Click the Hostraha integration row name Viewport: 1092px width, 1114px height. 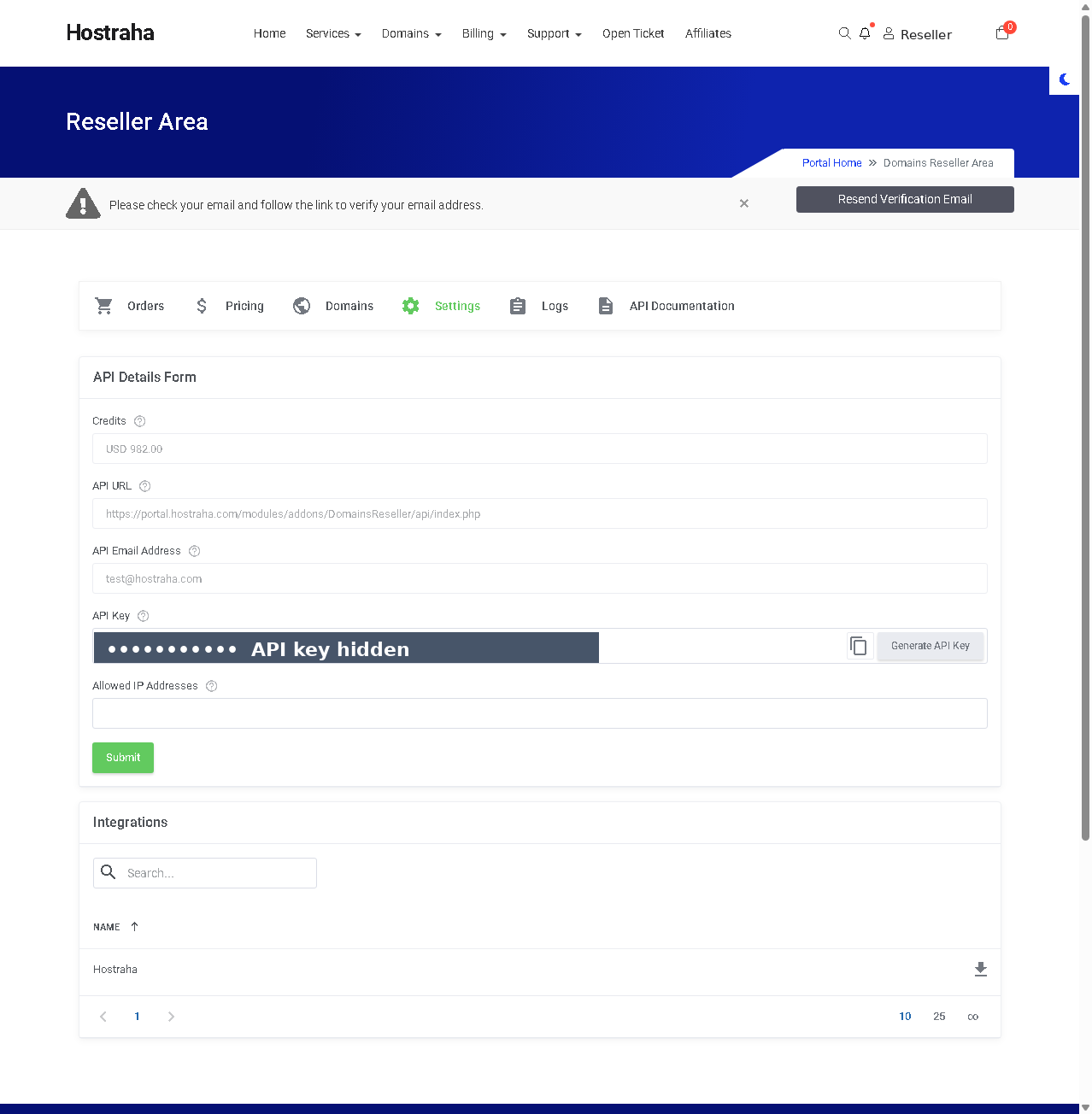tap(115, 970)
